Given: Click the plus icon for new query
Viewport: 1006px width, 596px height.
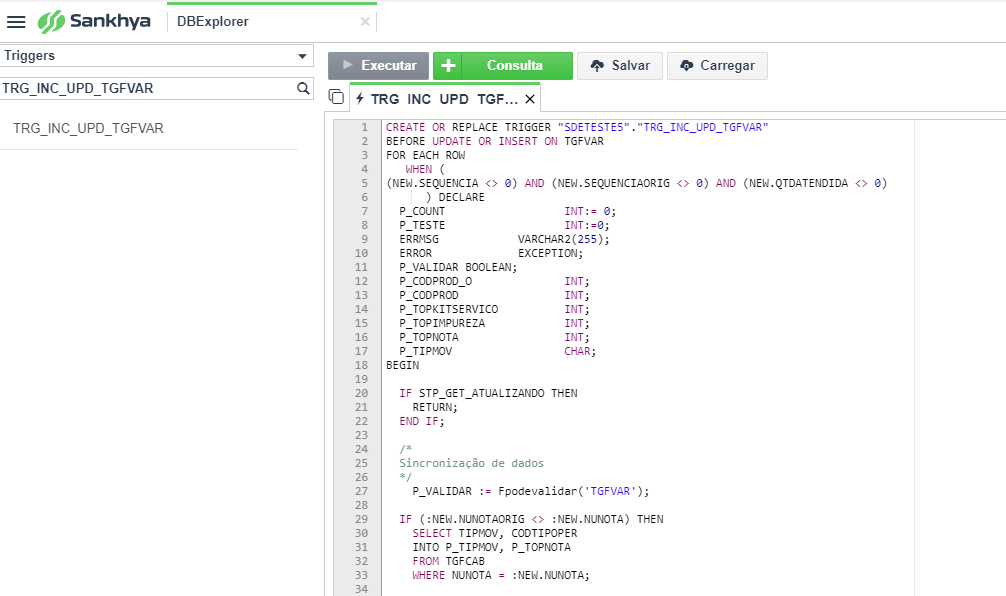Looking at the screenshot, I should coord(448,65).
